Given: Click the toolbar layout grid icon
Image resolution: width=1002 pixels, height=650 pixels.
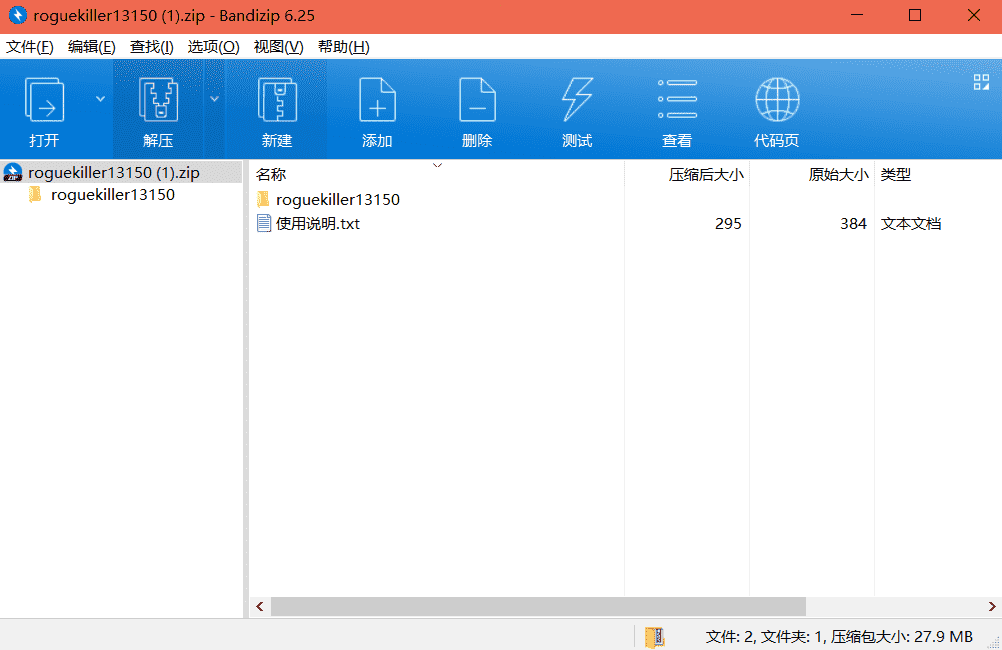Looking at the screenshot, I should tap(981, 82).
